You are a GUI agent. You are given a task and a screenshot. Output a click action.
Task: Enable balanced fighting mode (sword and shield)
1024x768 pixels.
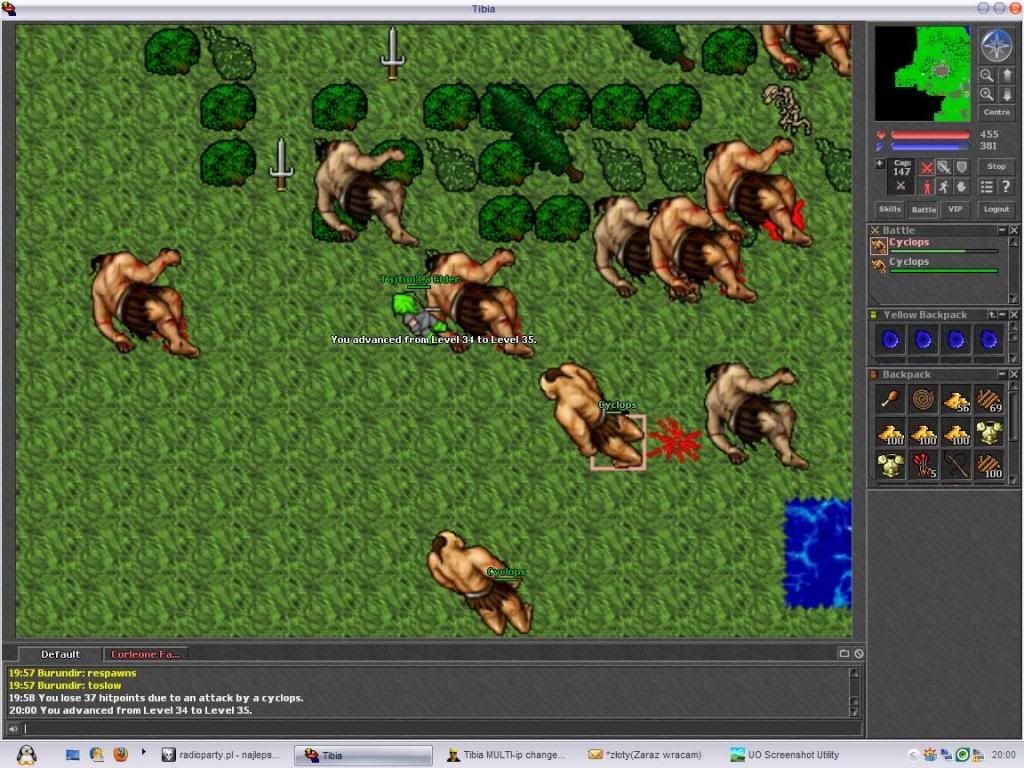click(x=944, y=168)
